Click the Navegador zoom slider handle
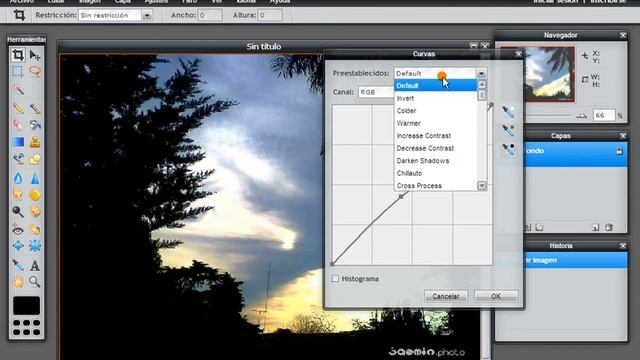This screenshot has width=640, height=360. [581, 116]
